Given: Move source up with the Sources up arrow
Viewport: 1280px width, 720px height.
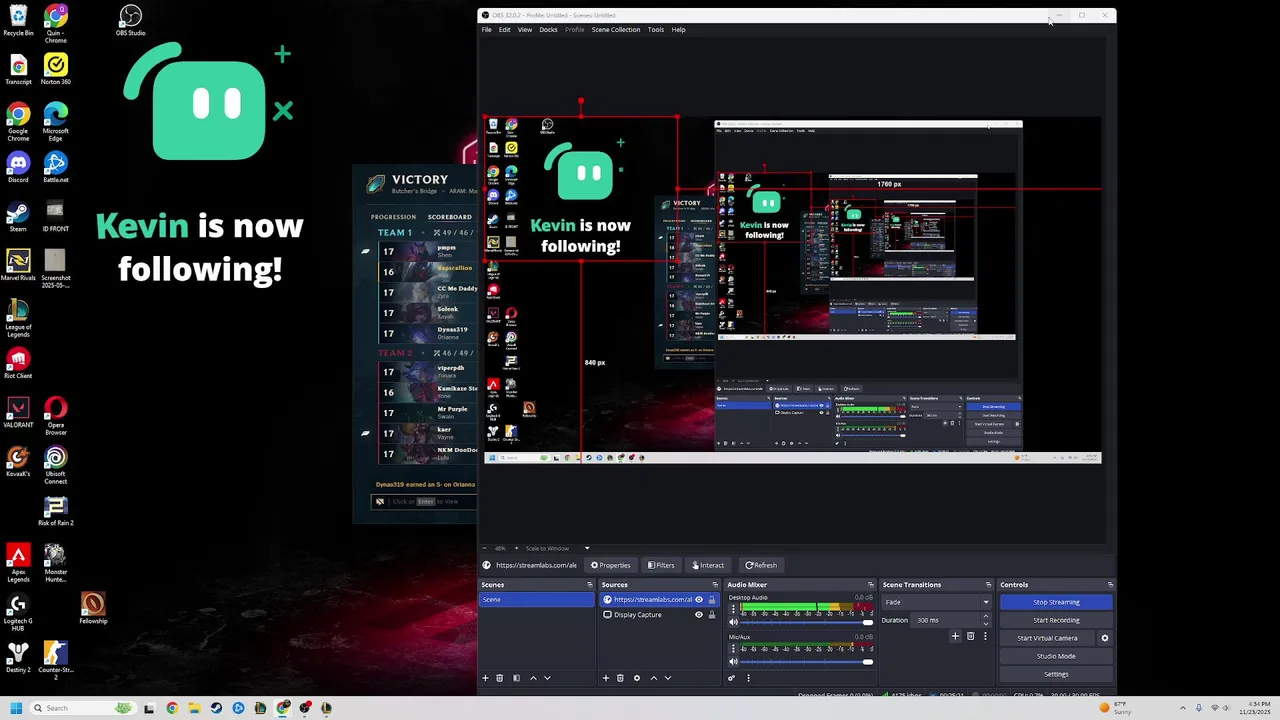Looking at the screenshot, I should tap(654, 678).
